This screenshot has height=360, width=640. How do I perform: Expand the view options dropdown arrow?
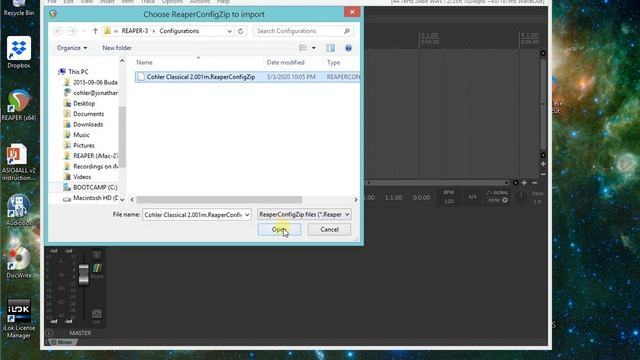tap(313, 48)
